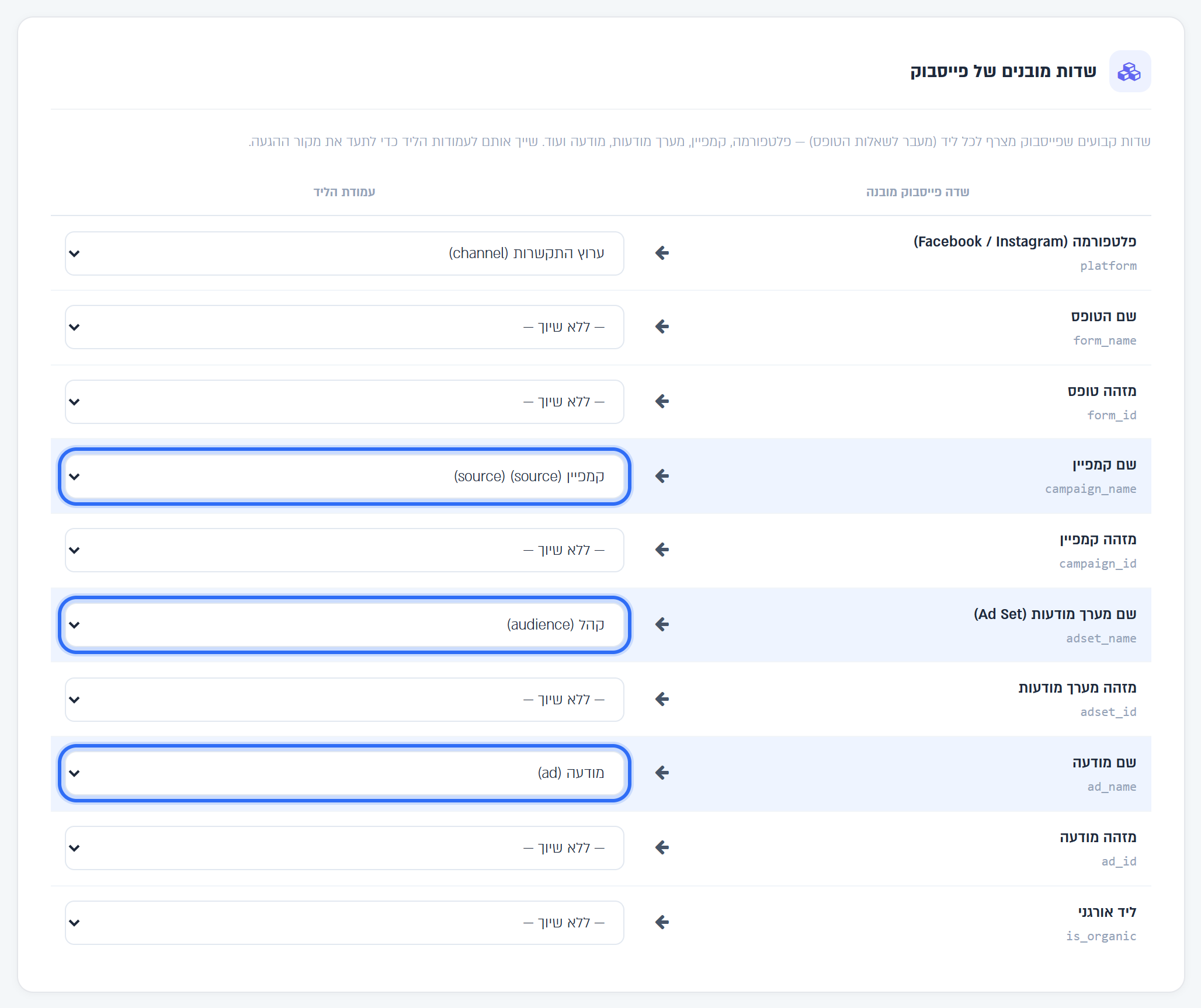Click the 'מזהה קמפיין' label
Image resolution: width=1201 pixels, height=1008 pixels.
(x=1098, y=540)
